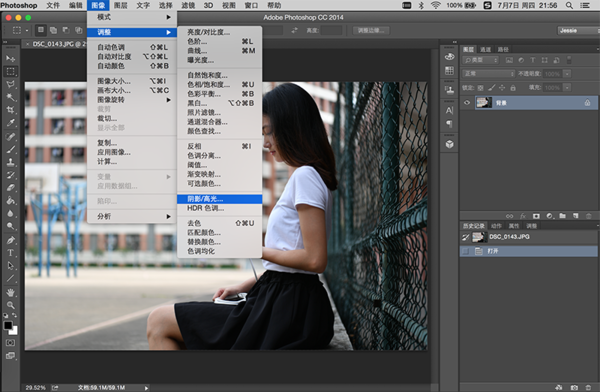Select the Horizontal Type tool
Image resolution: width=600 pixels, height=392 pixels.
10,253
